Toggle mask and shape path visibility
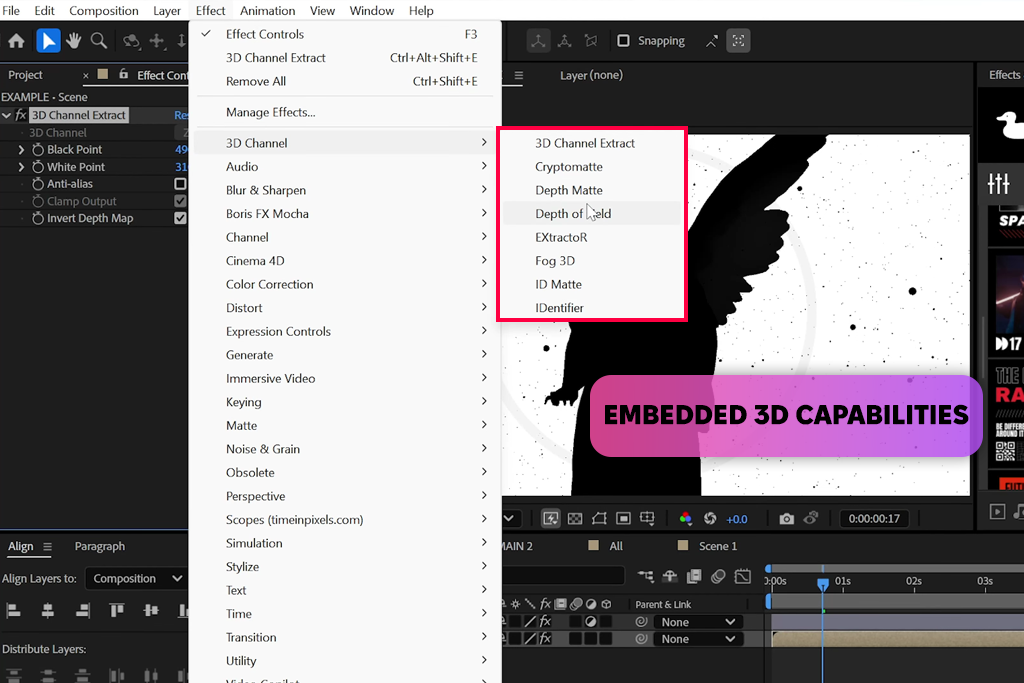The width and height of the screenshot is (1024, 683). tap(599, 518)
